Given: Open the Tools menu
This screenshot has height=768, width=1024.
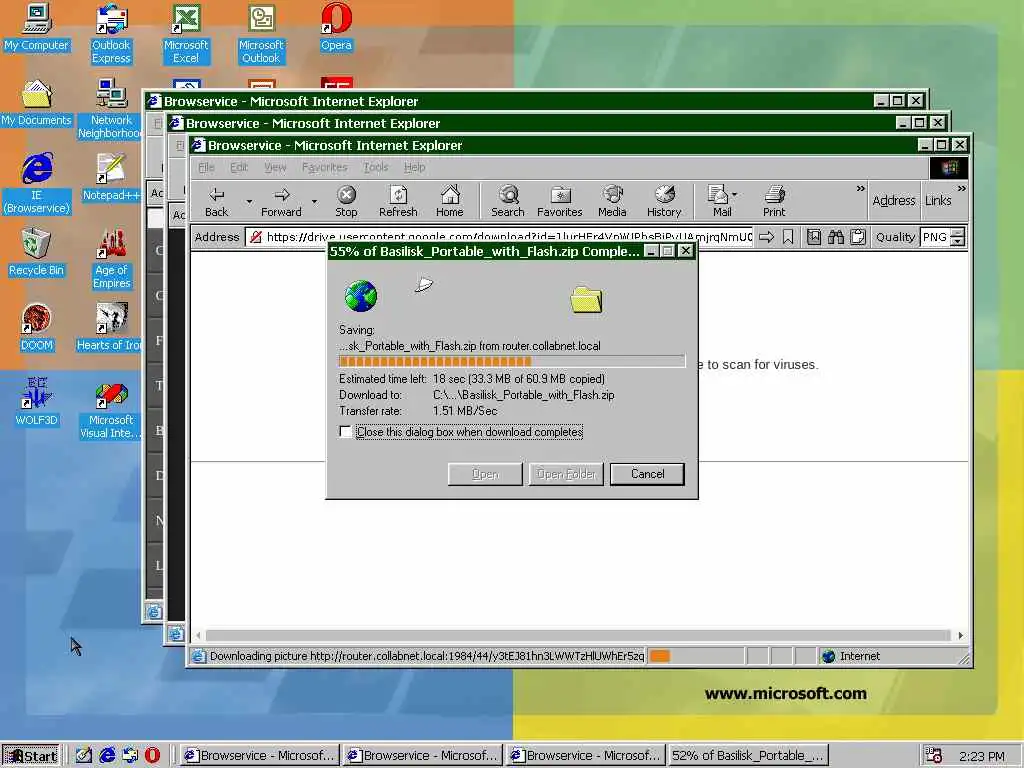Looking at the screenshot, I should pyautogui.click(x=376, y=167).
